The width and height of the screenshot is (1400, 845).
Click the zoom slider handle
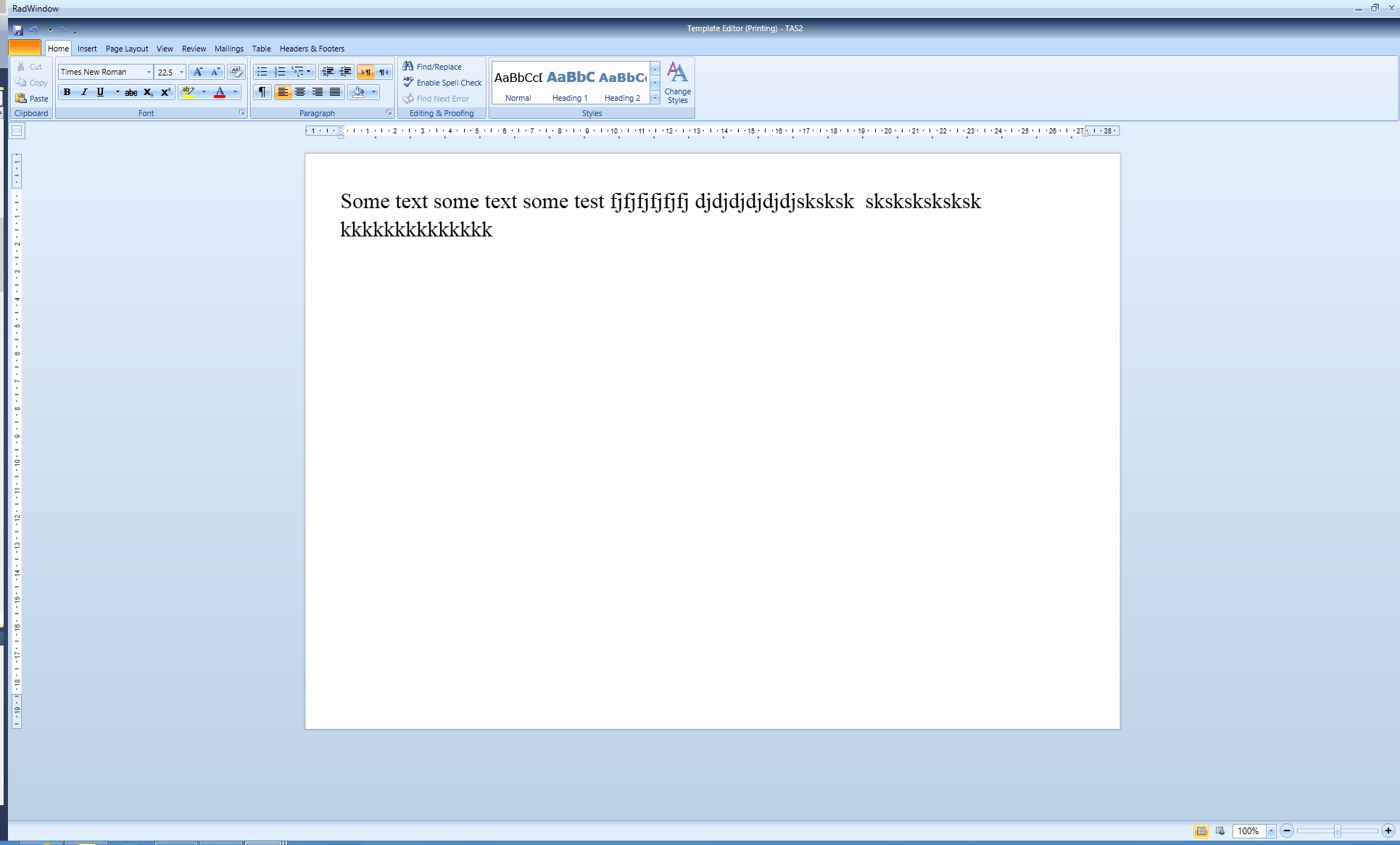[1337, 831]
